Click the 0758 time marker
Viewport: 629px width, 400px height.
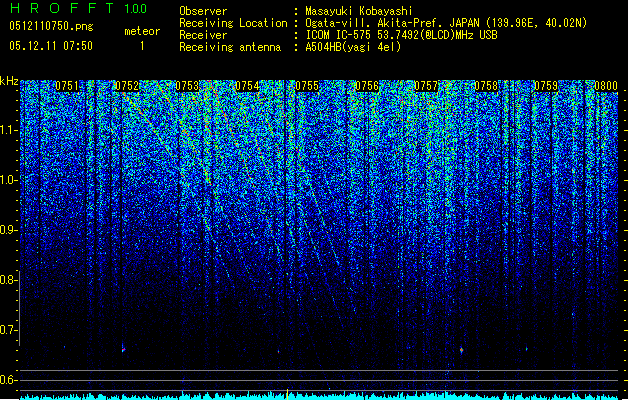486,86
